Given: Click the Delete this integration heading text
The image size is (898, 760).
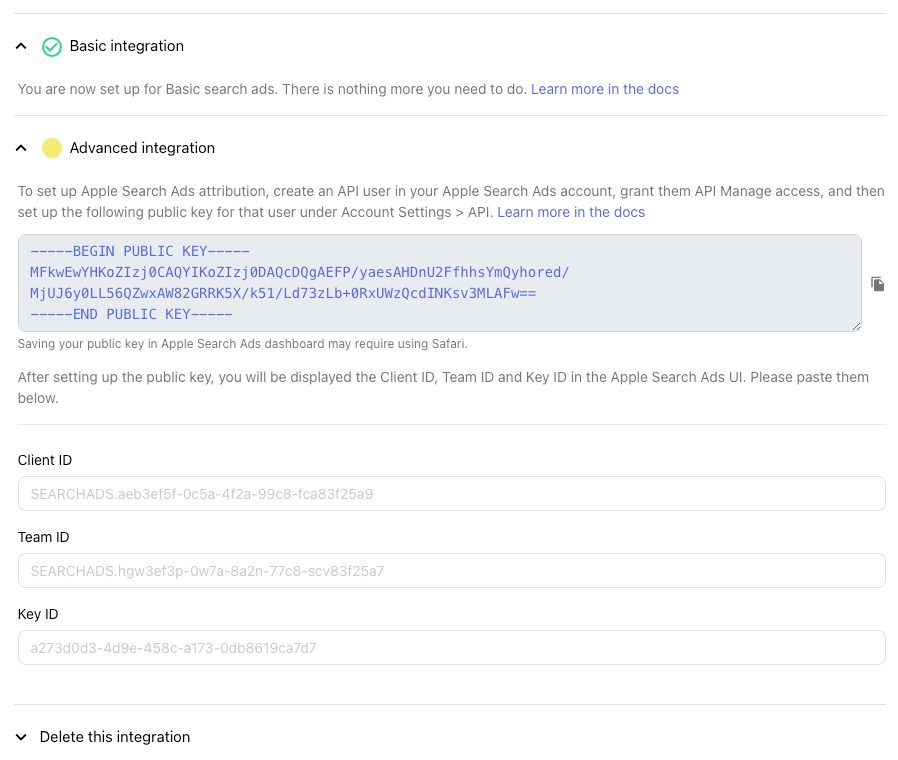Looking at the screenshot, I should [115, 737].
